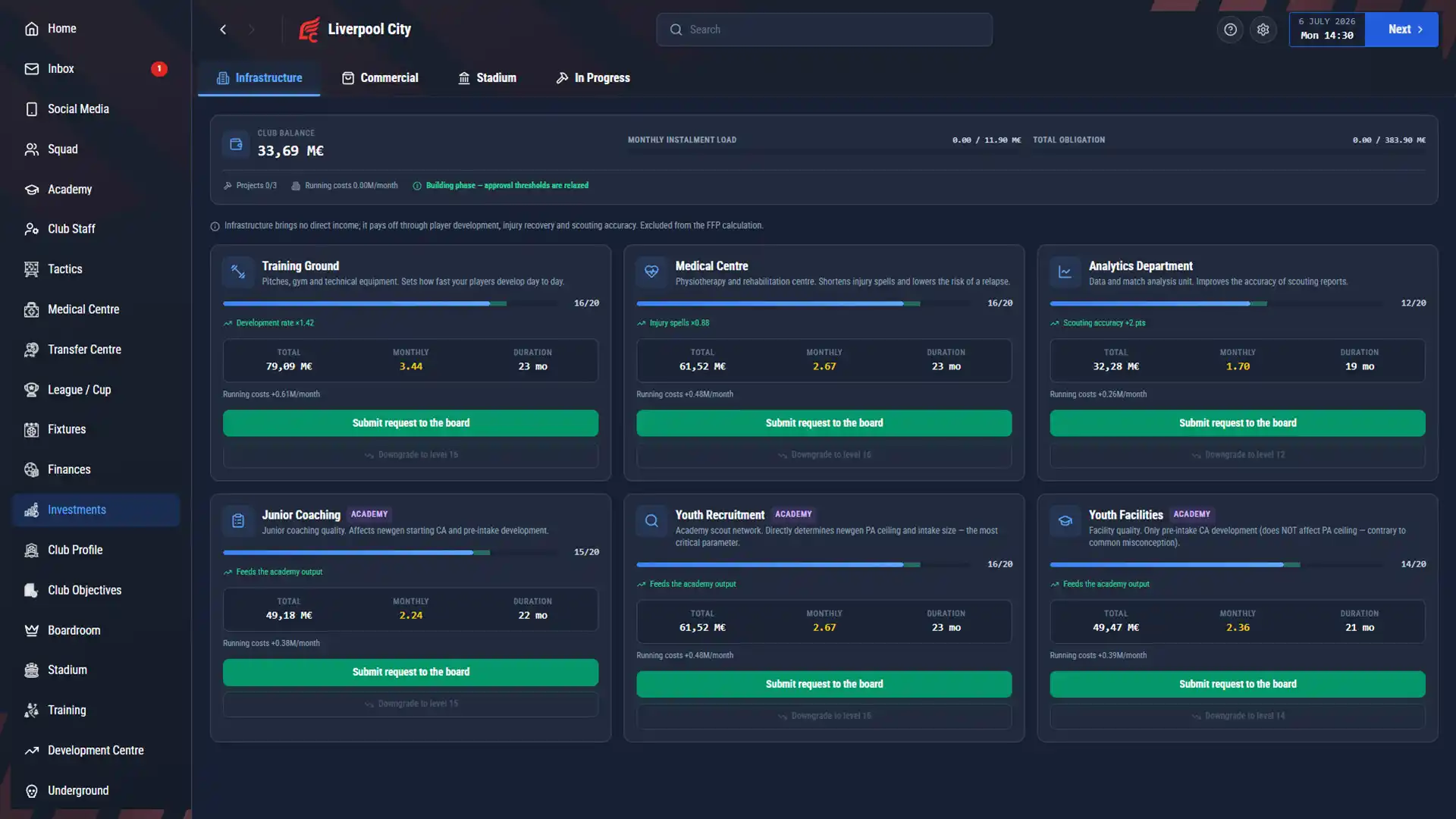
Task: Click the Injury spells ×0.88 label
Action: [673, 323]
